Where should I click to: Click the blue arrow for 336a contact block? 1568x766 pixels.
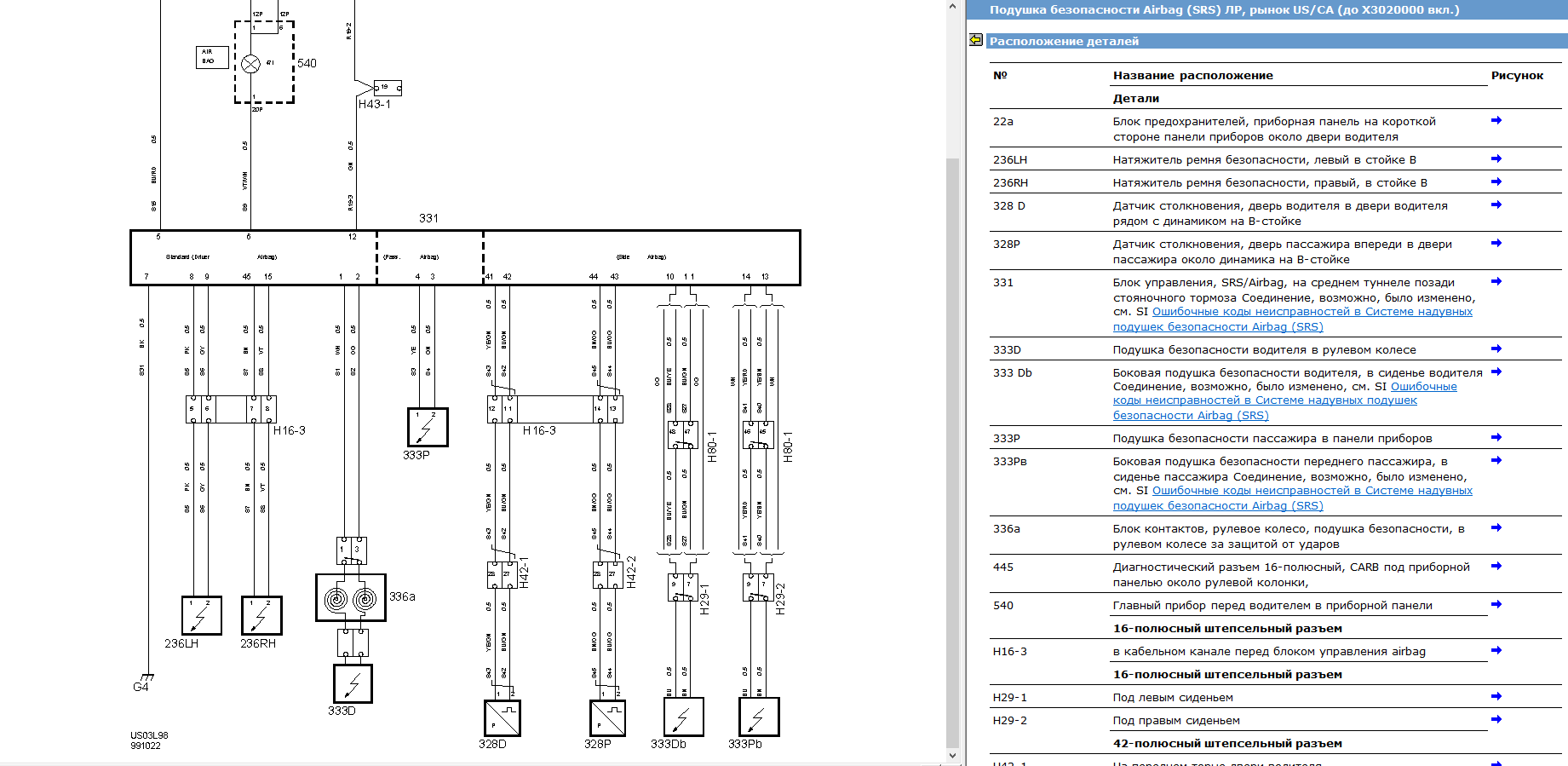1496,528
